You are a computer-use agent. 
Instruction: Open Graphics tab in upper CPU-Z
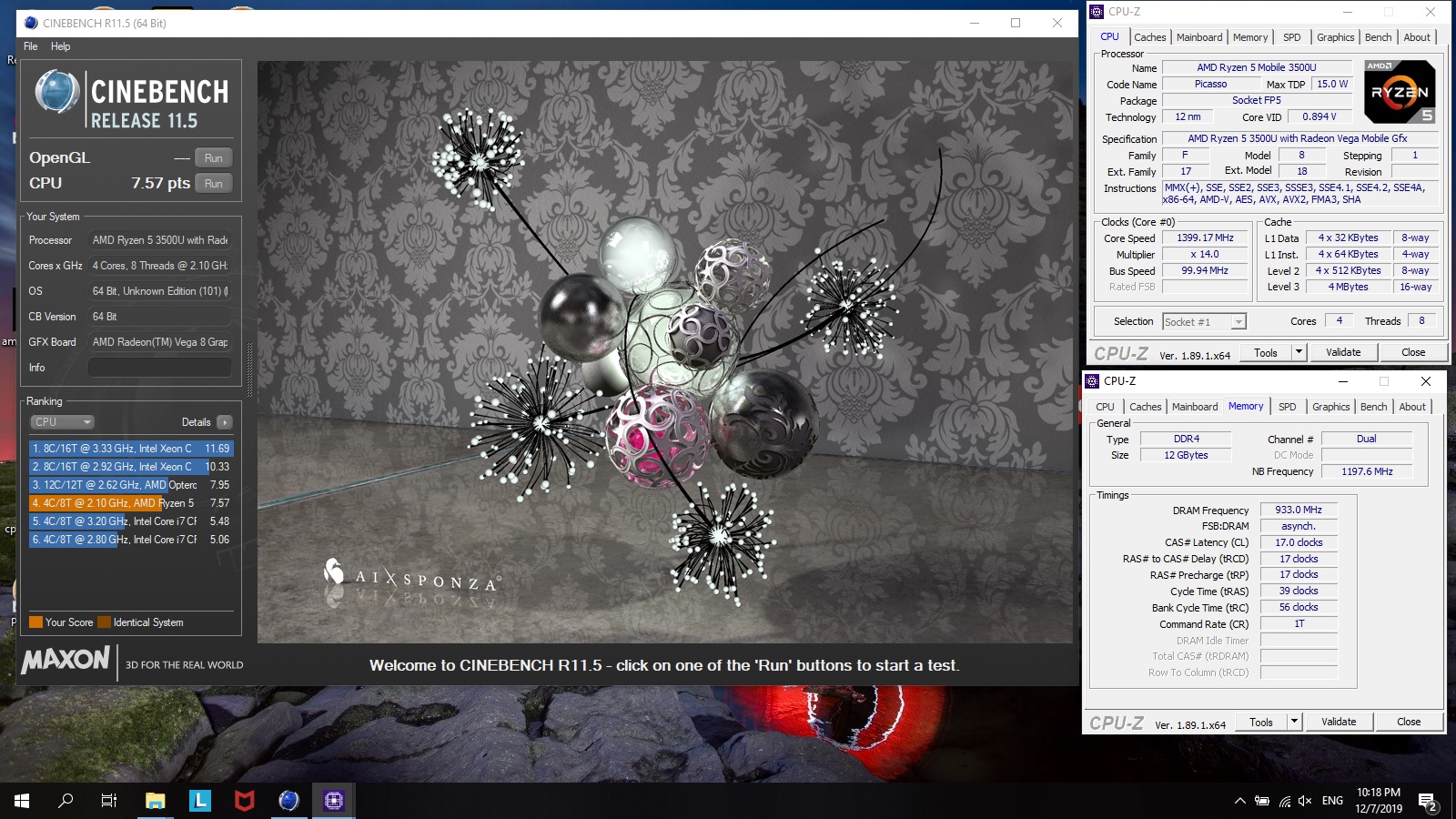1335,37
